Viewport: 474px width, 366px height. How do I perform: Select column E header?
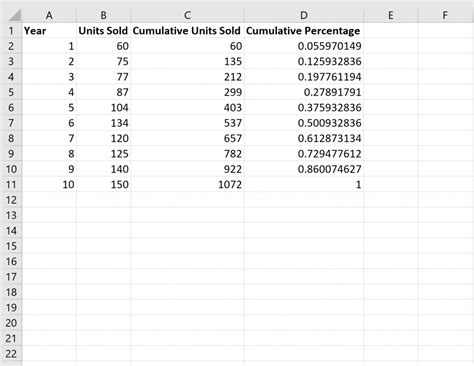coord(390,15)
